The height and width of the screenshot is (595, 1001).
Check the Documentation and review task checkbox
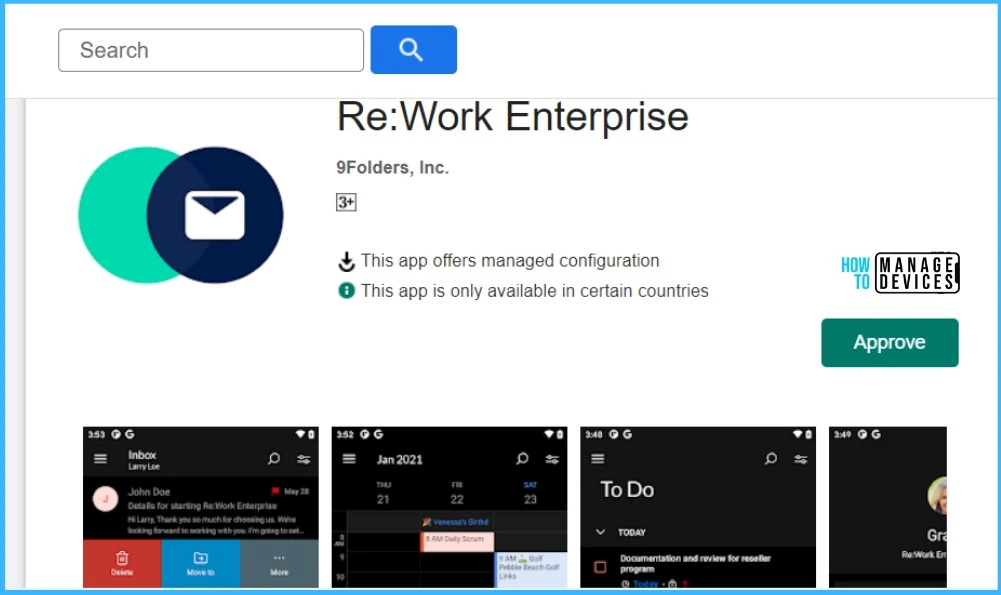600,567
